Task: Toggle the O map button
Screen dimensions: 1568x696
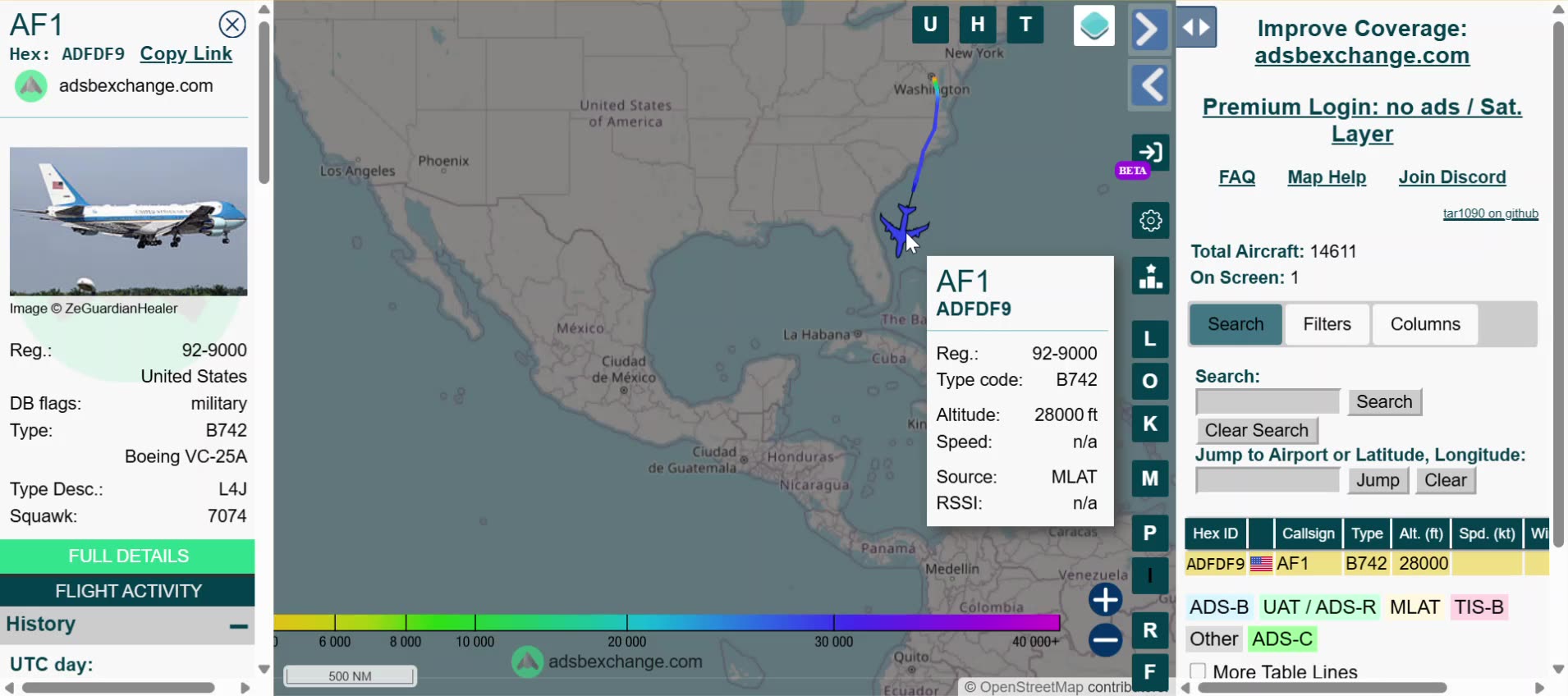Action: click(1150, 382)
